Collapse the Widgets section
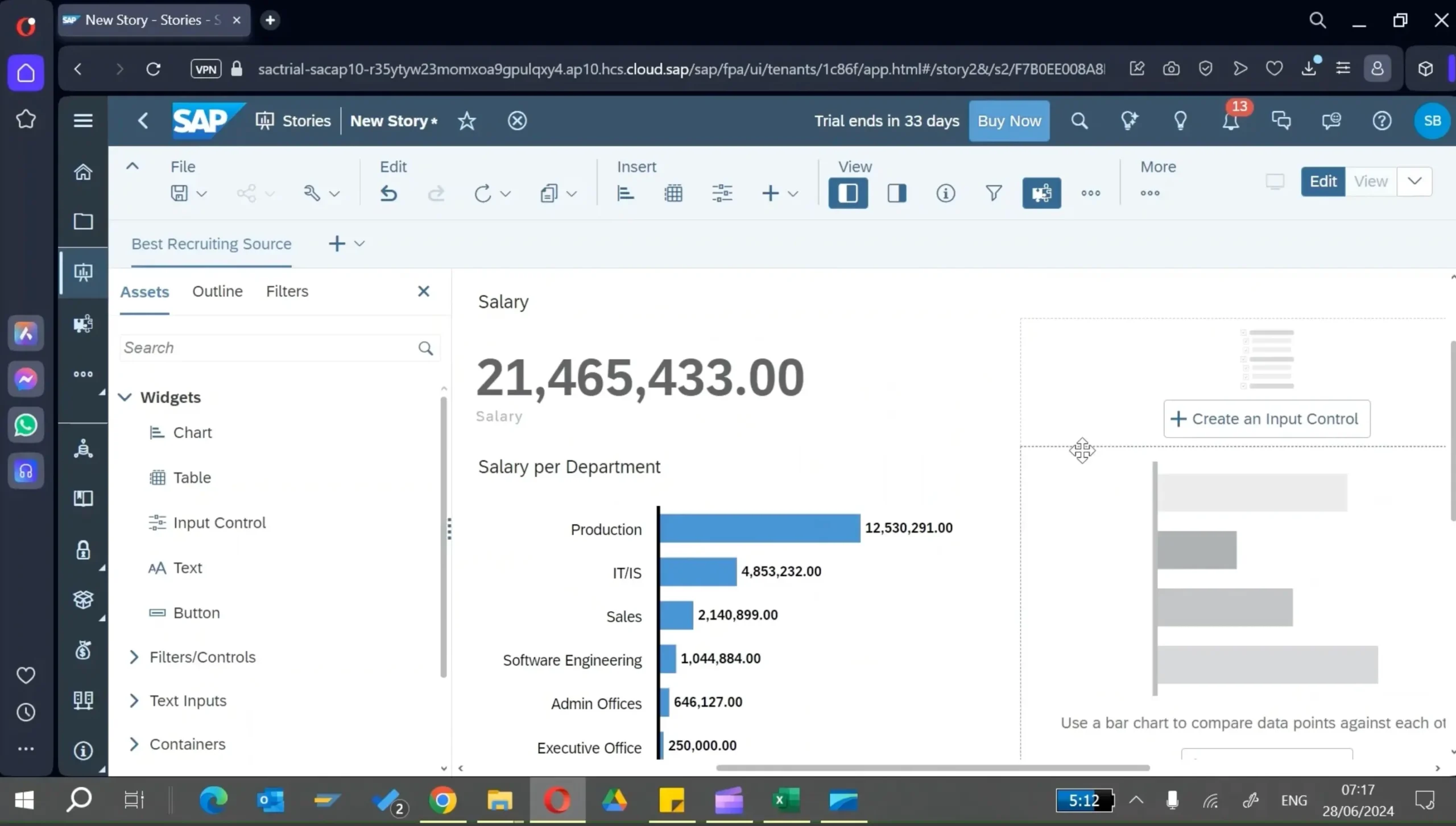The image size is (1456, 826). pyautogui.click(x=125, y=397)
